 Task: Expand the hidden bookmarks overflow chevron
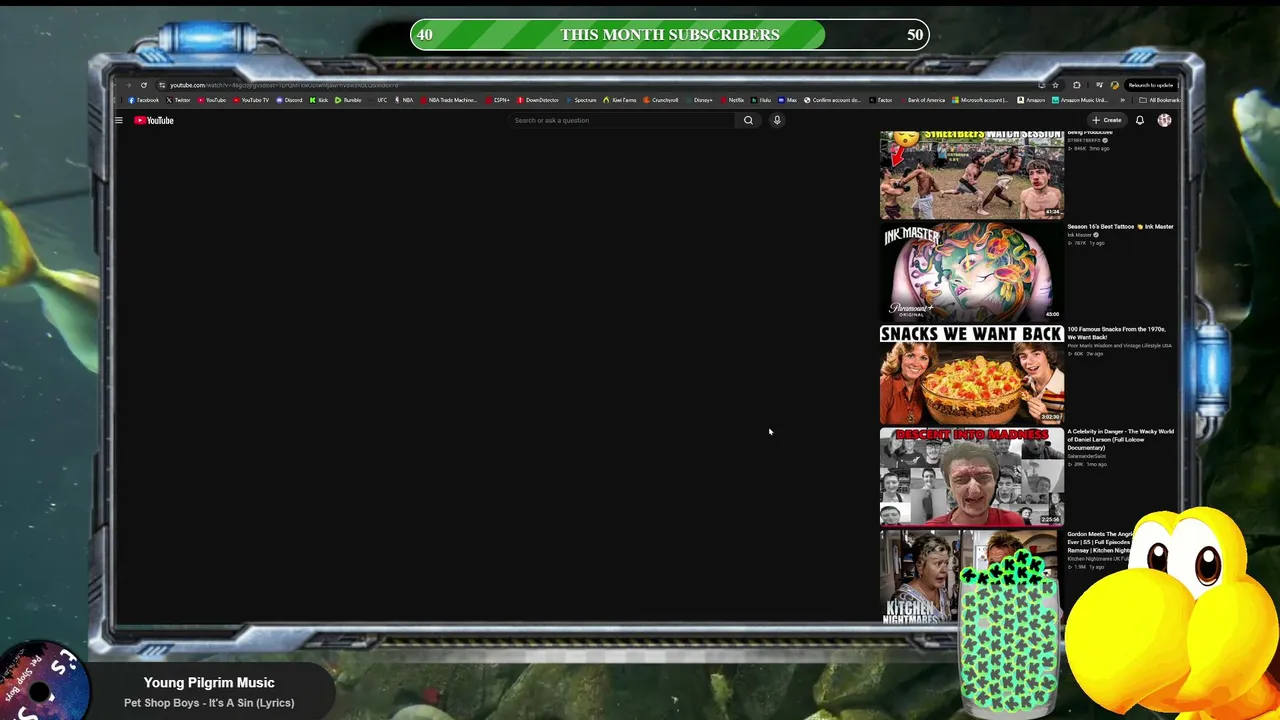1122,100
